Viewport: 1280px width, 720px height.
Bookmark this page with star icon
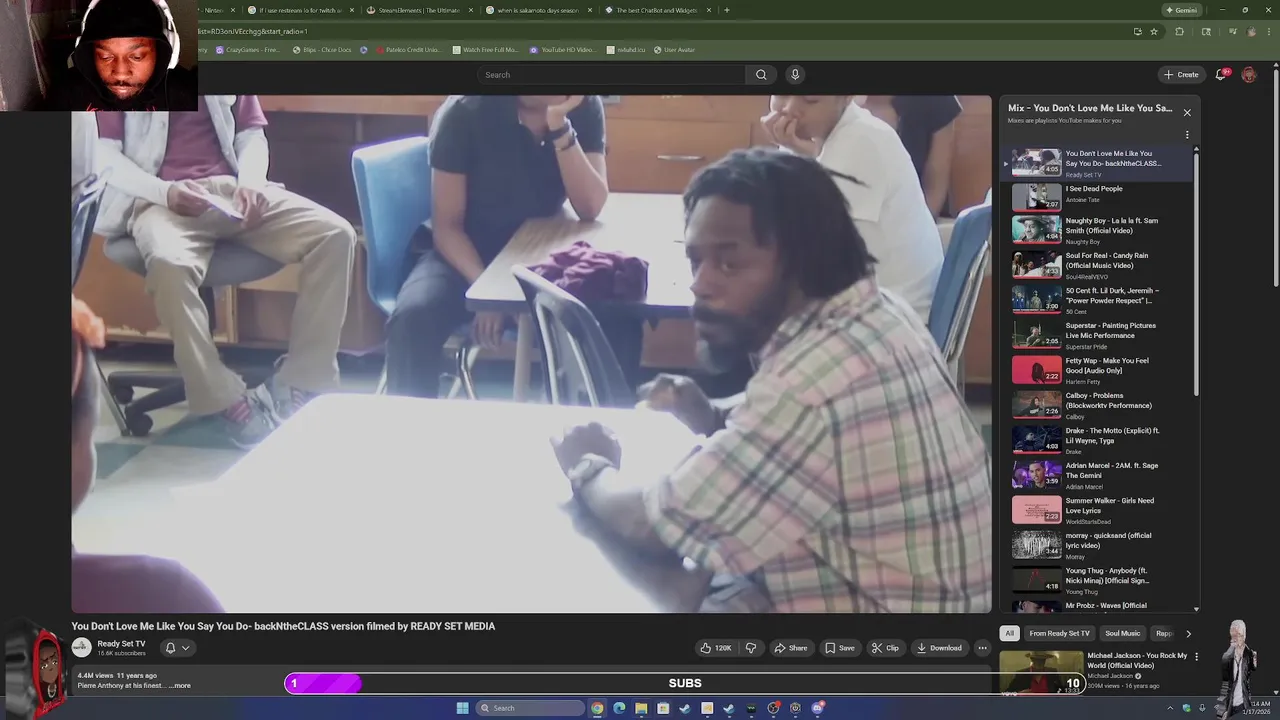pos(1154,31)
